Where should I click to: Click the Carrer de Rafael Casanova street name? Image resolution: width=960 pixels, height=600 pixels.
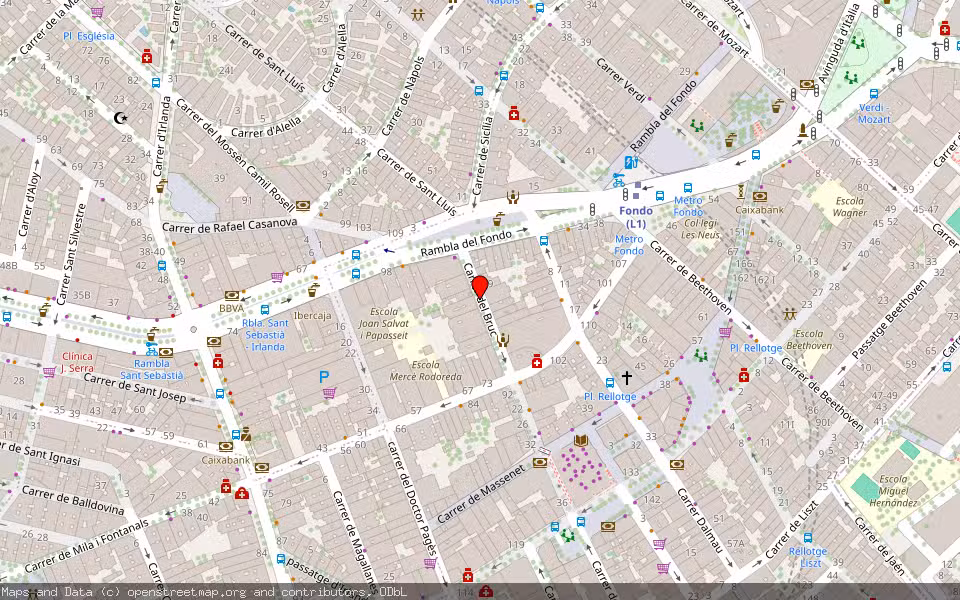230,225
